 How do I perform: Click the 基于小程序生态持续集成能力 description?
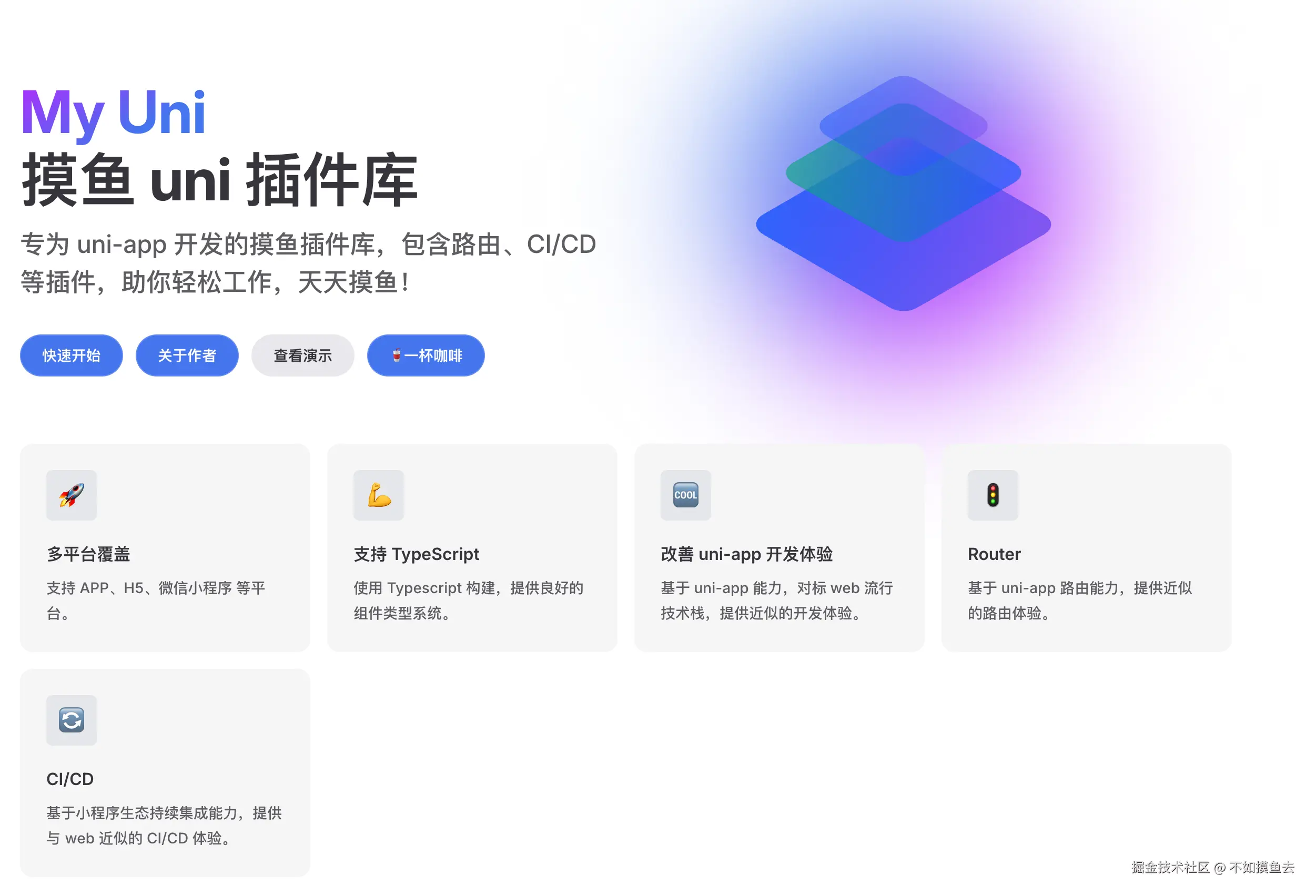pyautogui.click(x=164, y=826)
